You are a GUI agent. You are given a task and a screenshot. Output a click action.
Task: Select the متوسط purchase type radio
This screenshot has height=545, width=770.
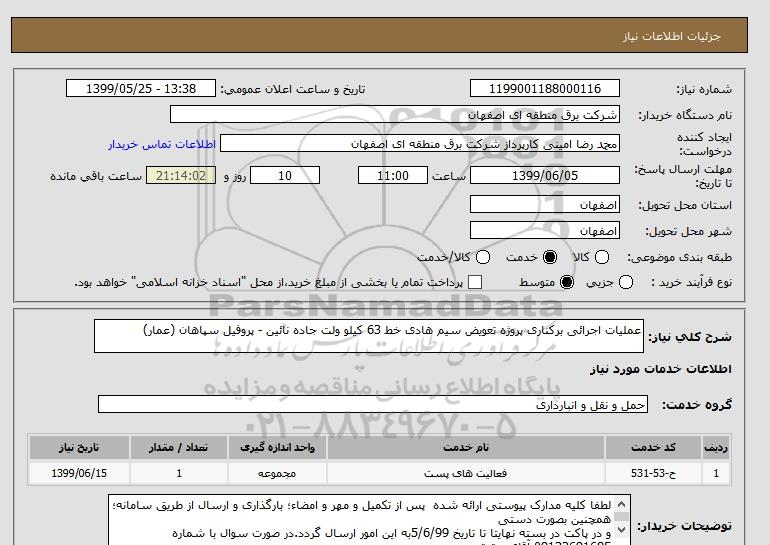pos(567,282)
